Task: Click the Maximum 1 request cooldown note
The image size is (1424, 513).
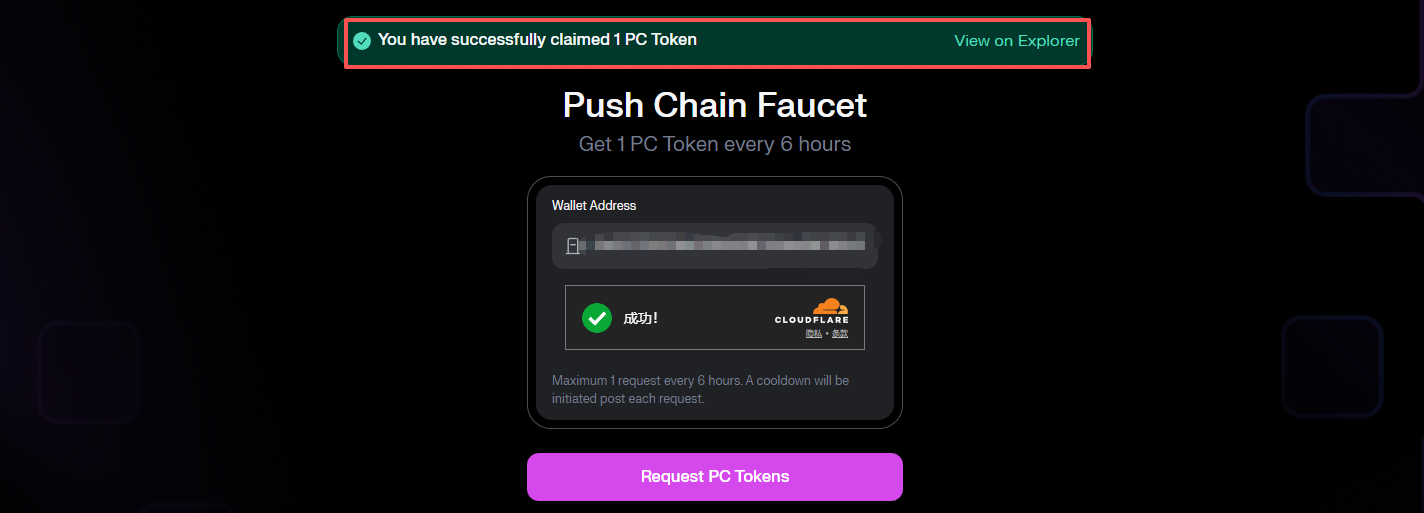Action: 700,389
